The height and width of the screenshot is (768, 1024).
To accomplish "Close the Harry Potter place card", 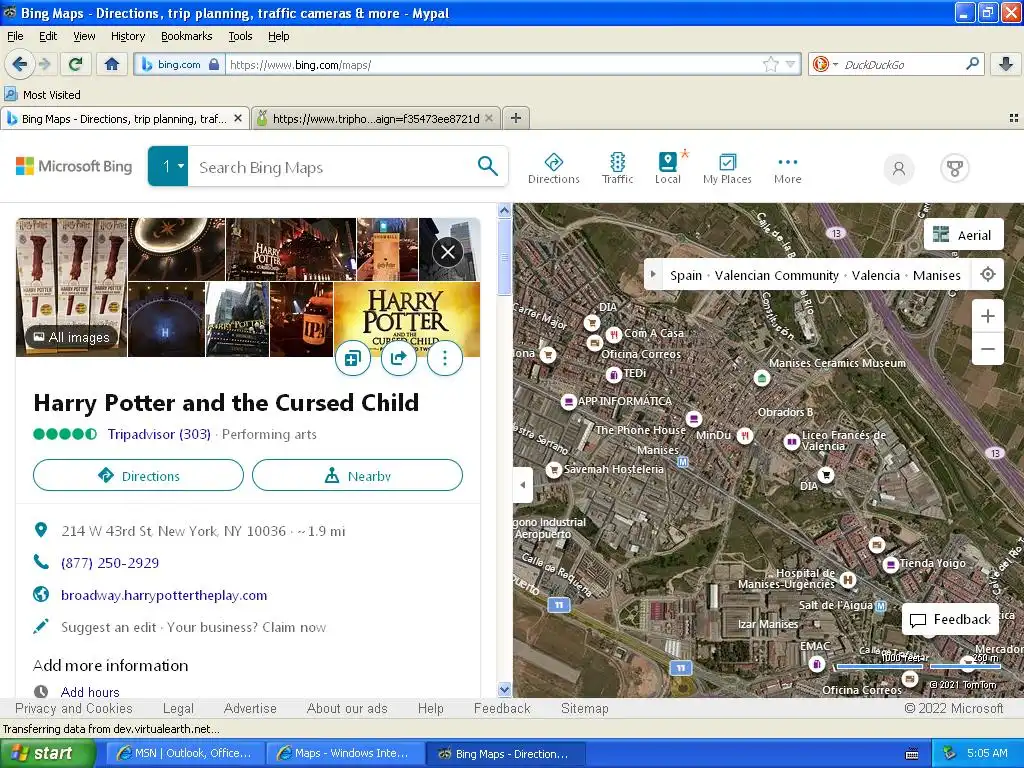I will (448, 251).
